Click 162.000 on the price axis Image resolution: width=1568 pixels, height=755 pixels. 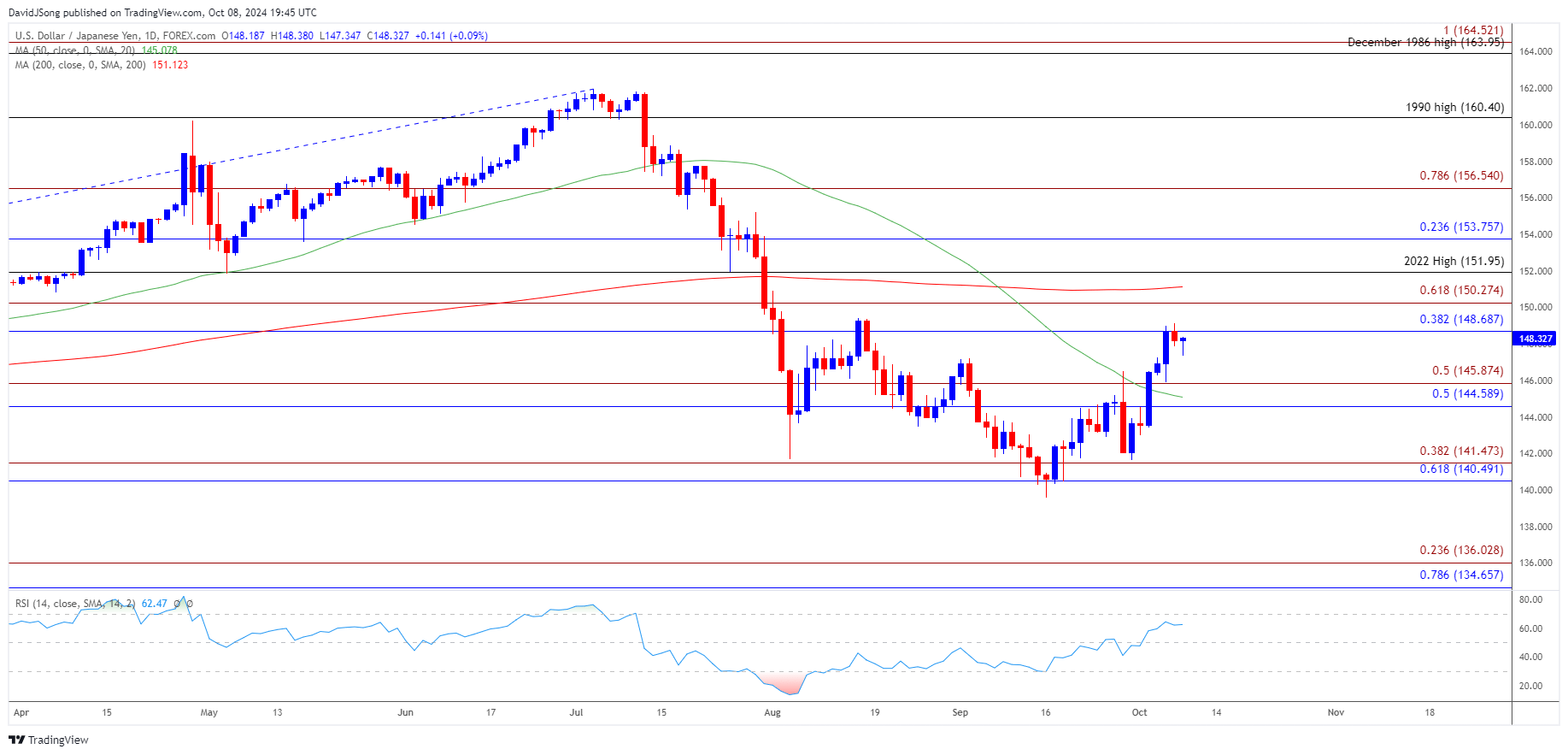(x=1535, y=88)
